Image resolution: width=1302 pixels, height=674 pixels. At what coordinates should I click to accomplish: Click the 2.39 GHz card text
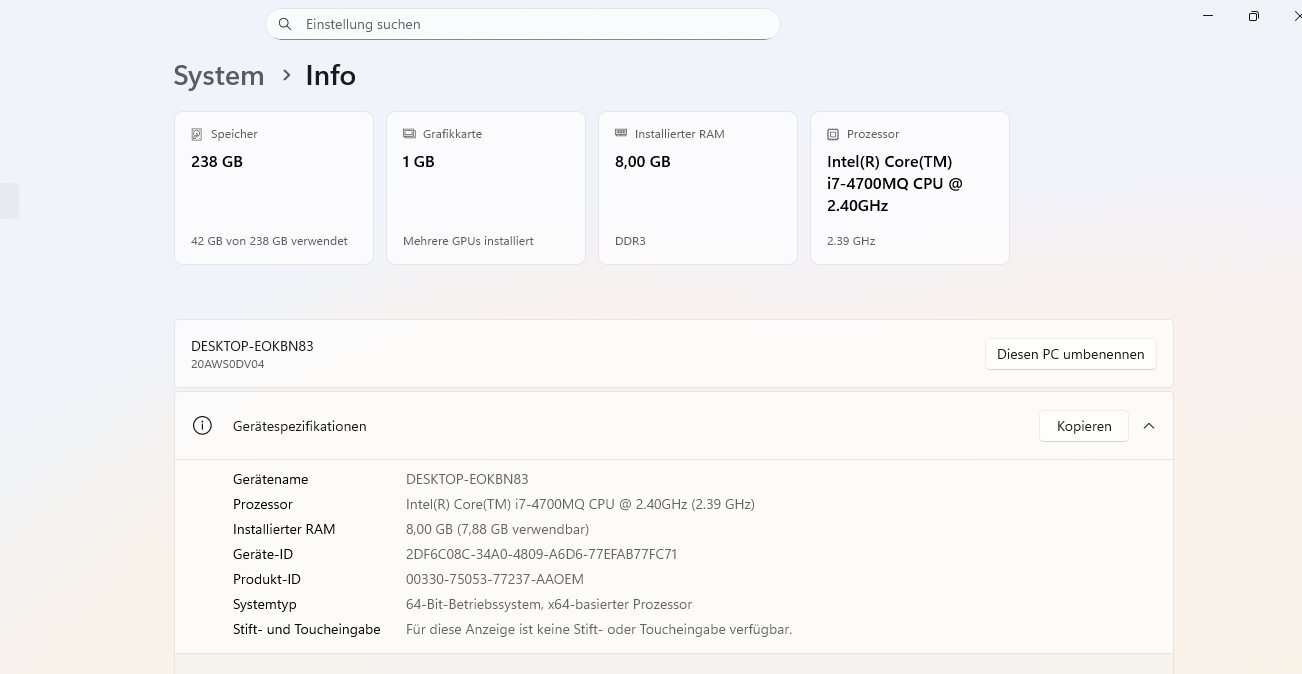point(851,241)
